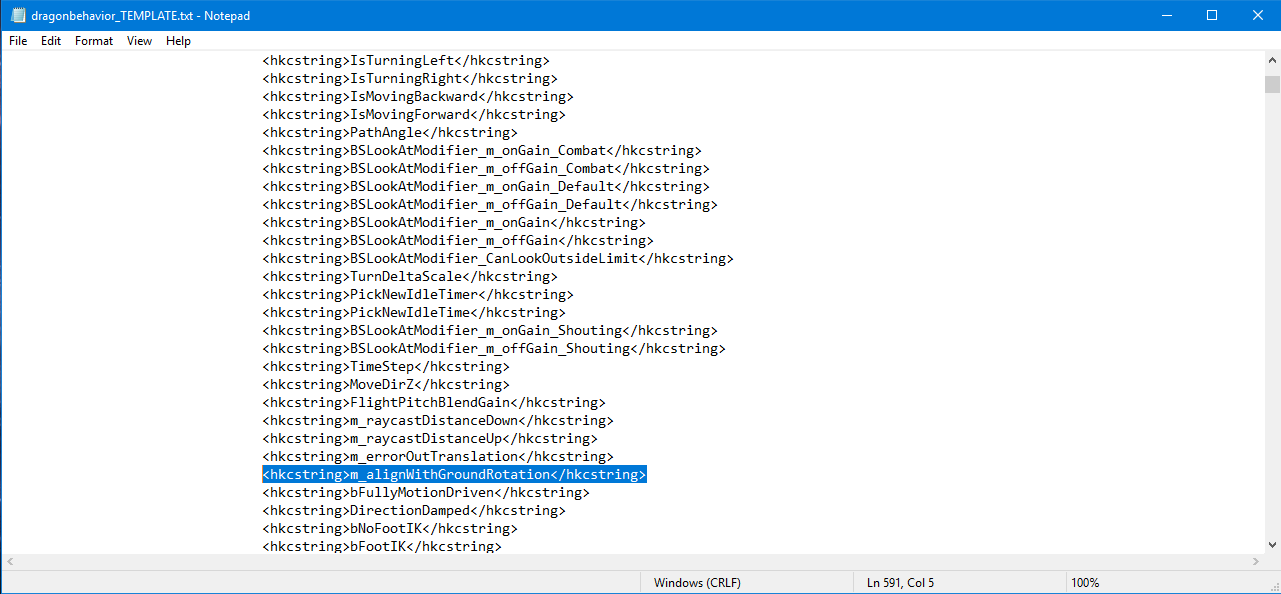Click the BSLookAtModifier_m_onGain line
The height and width of the screenshot is (594, 1281).
[x=454, y=223]
